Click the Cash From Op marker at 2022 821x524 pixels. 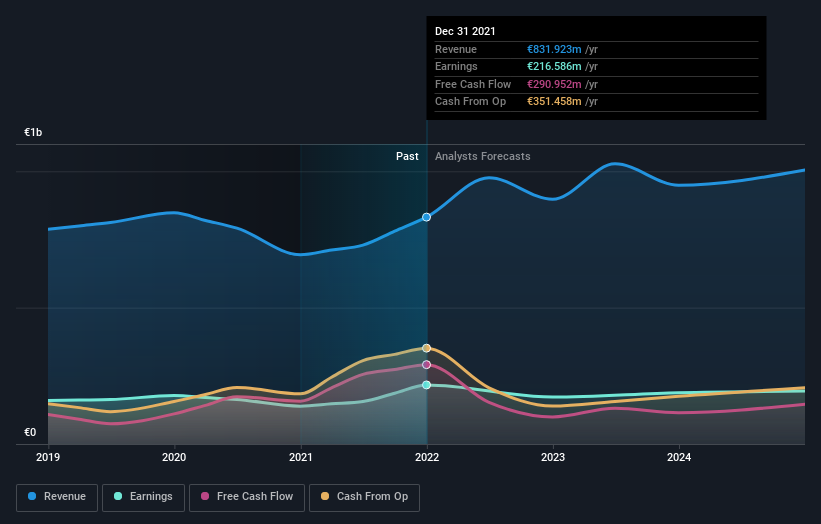pos(427,348)
